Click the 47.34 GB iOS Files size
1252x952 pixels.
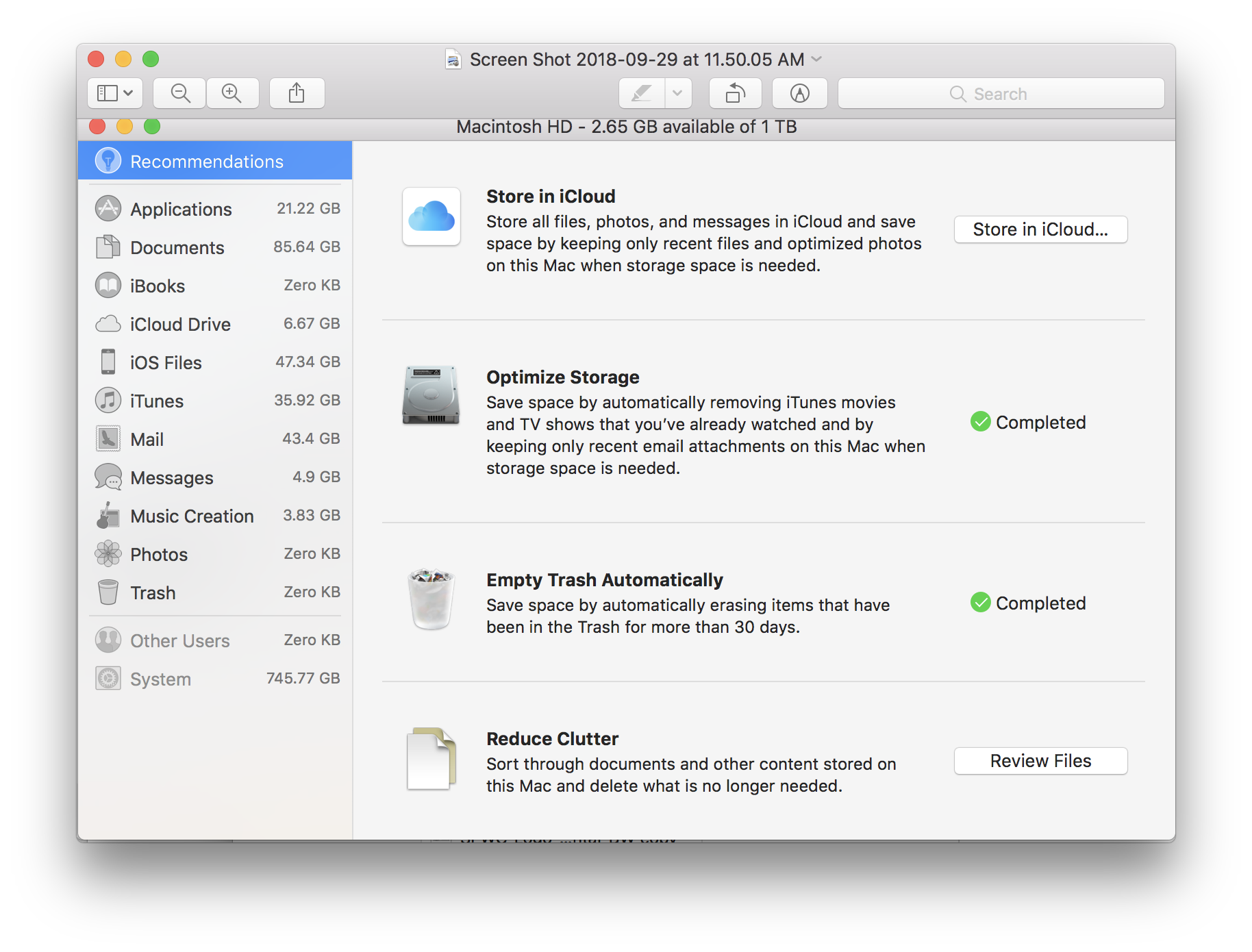point(308,362)
